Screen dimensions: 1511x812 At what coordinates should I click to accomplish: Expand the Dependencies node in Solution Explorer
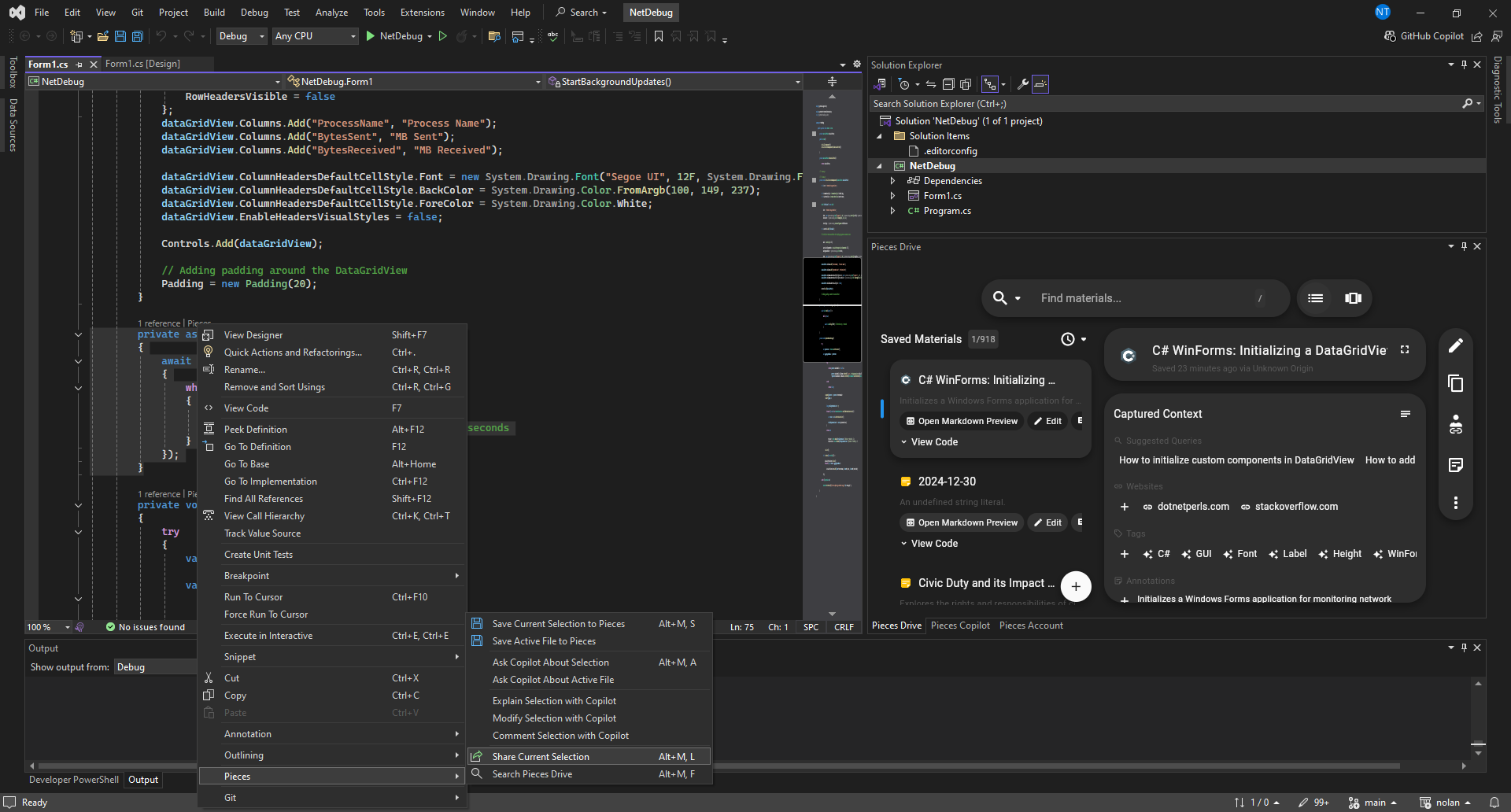click(x=892, y=181)
